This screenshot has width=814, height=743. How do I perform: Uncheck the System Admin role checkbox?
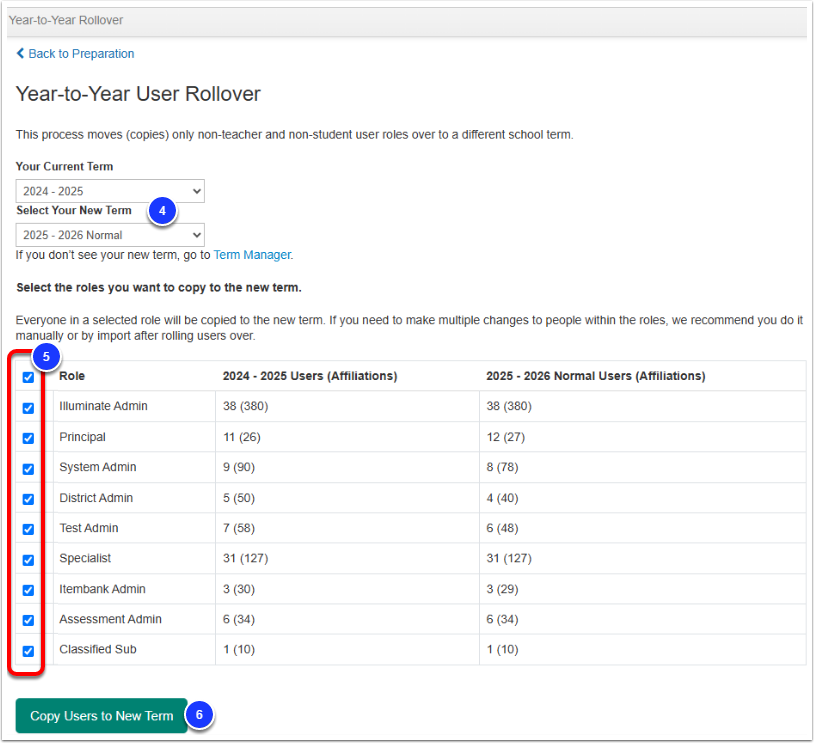[x=29, y=469]
